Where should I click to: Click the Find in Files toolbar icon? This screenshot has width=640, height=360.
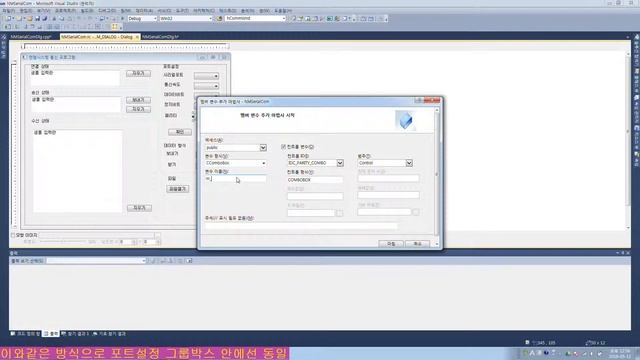point(220,18)
